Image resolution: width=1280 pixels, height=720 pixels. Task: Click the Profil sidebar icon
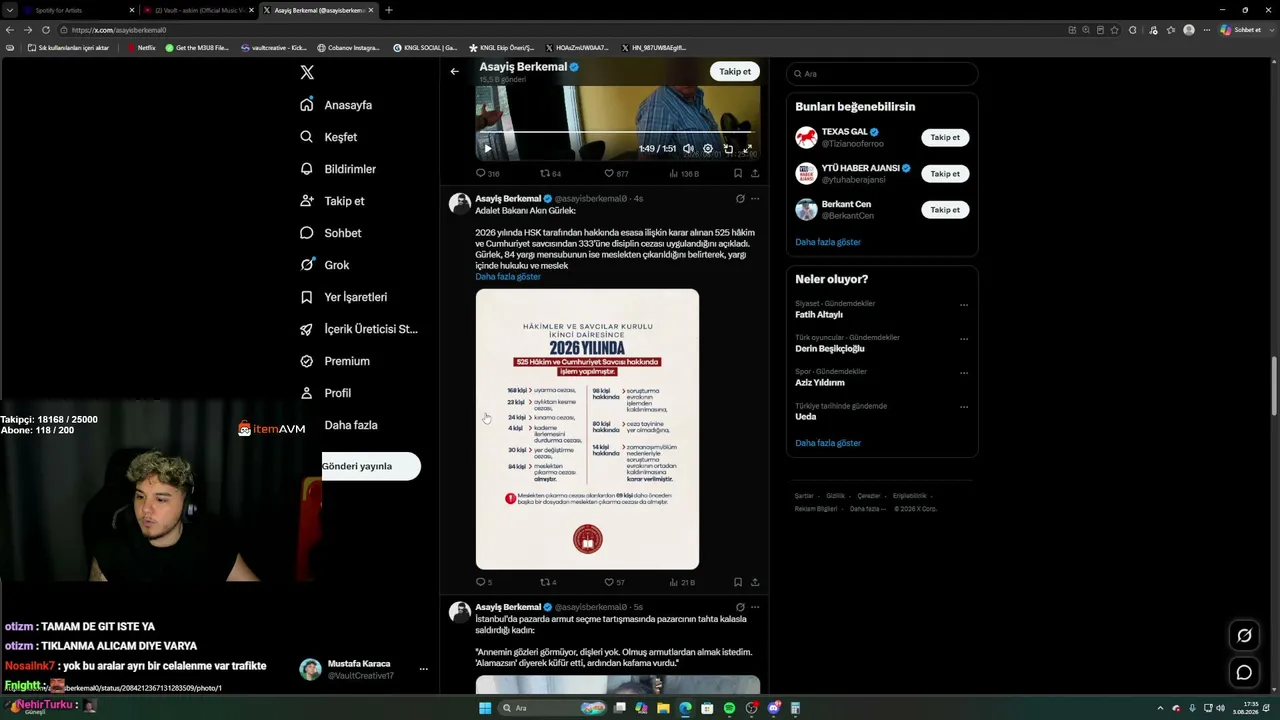click(x=307, y=393)
